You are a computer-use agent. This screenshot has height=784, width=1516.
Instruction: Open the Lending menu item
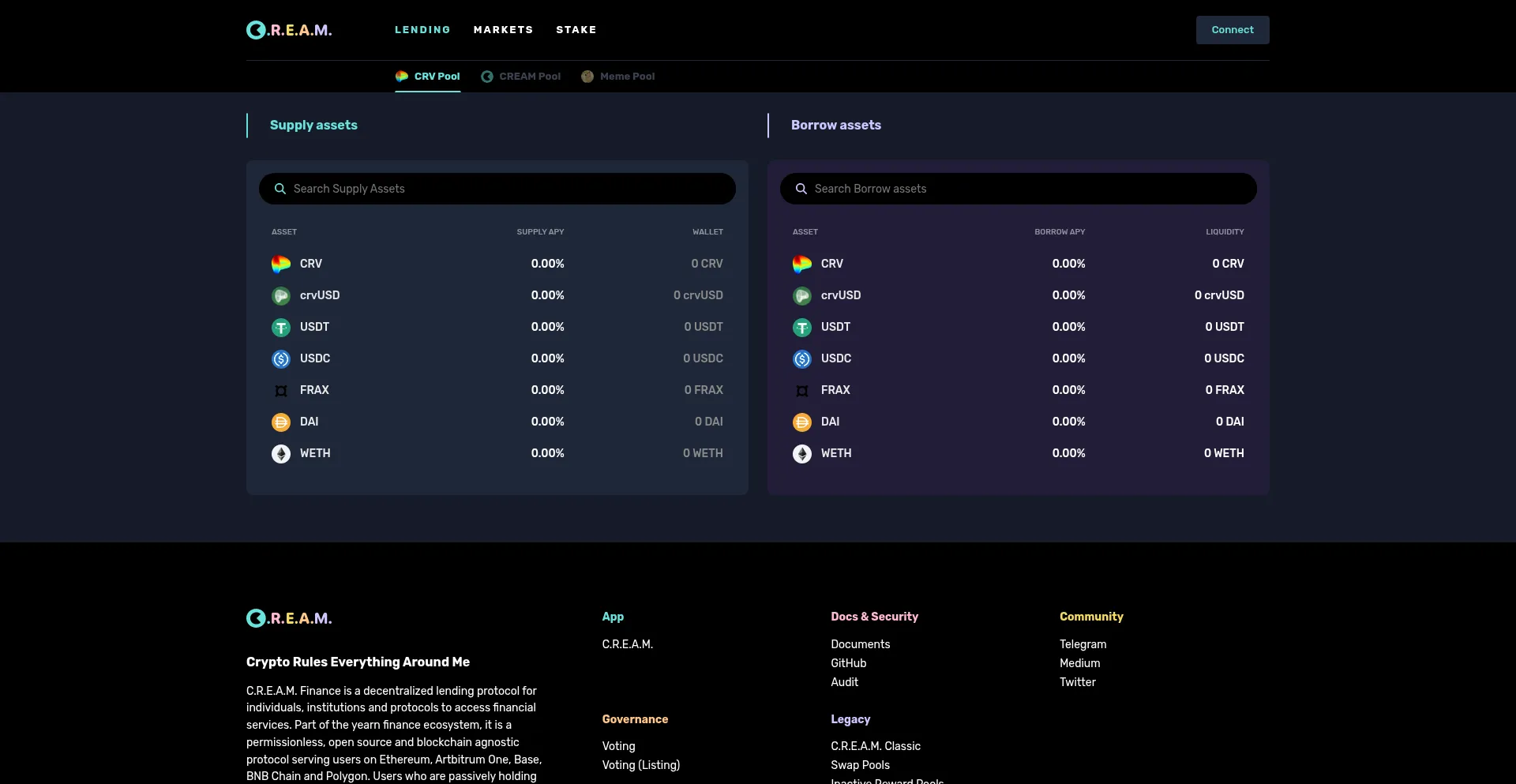tap(422, 30)
